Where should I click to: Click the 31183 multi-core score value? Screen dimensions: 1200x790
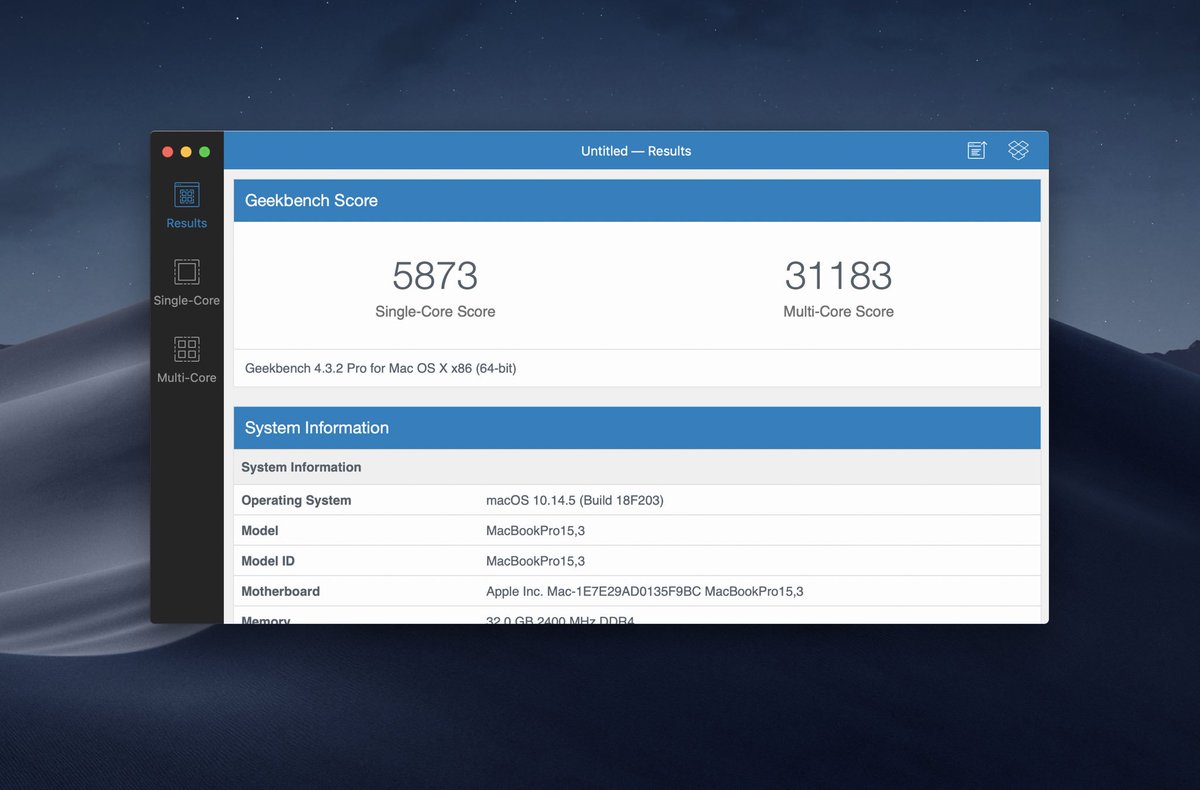(x=838, y=276)
